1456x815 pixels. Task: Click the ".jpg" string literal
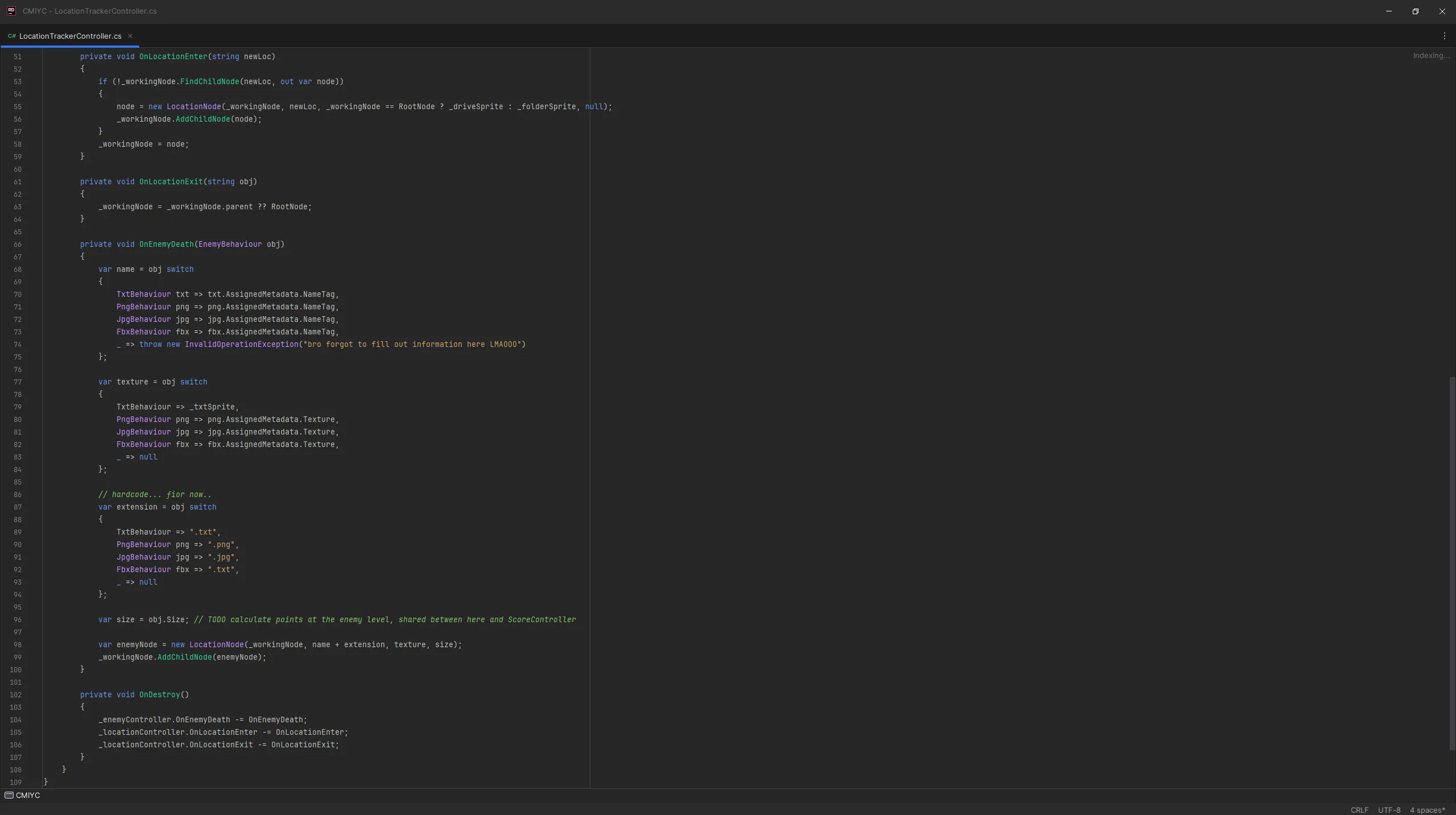coord(221,557)
